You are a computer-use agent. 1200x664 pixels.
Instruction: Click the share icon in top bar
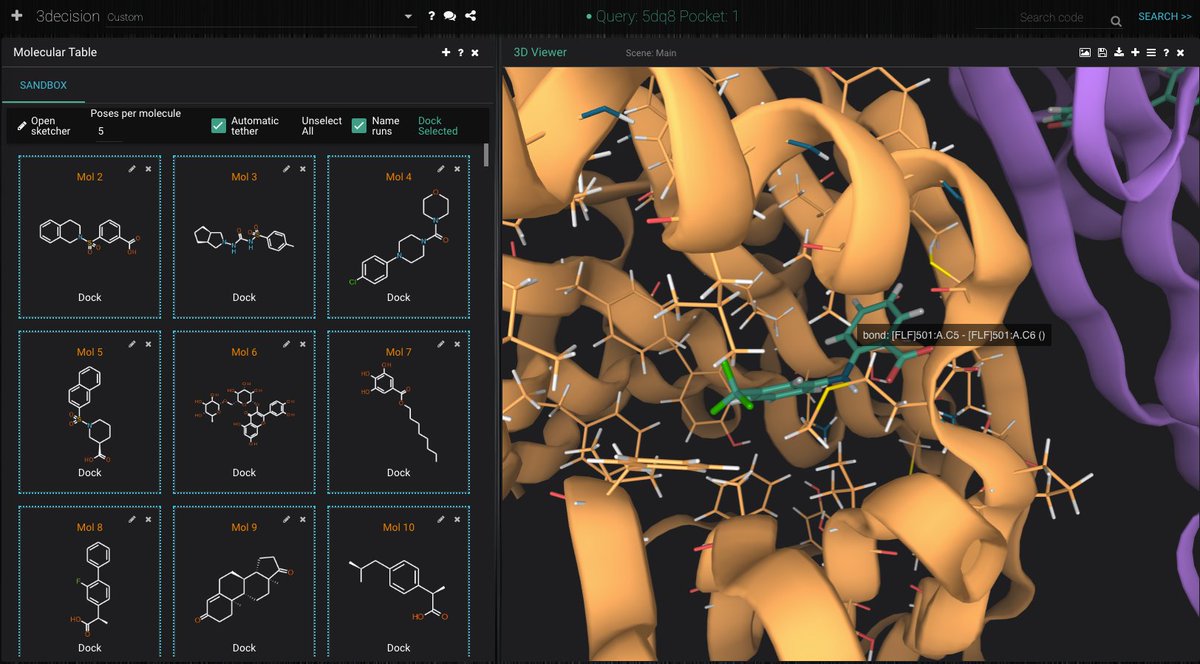pyautogui.click(x=471, y=17)
